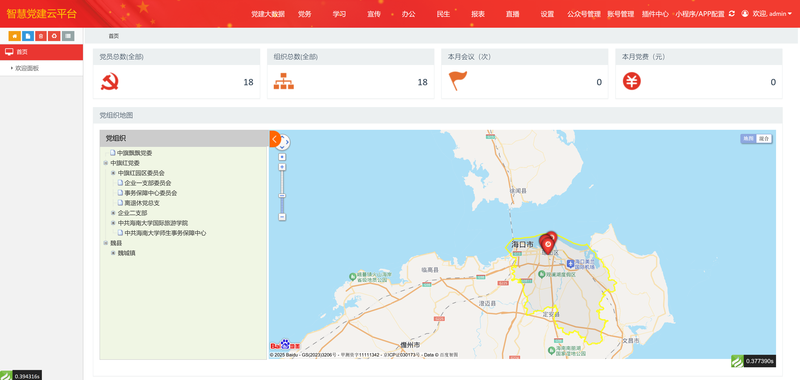The width and height of the screenshot is (800, 380).
Task: Open the 民生 menu
Action: tap(443, 14)
